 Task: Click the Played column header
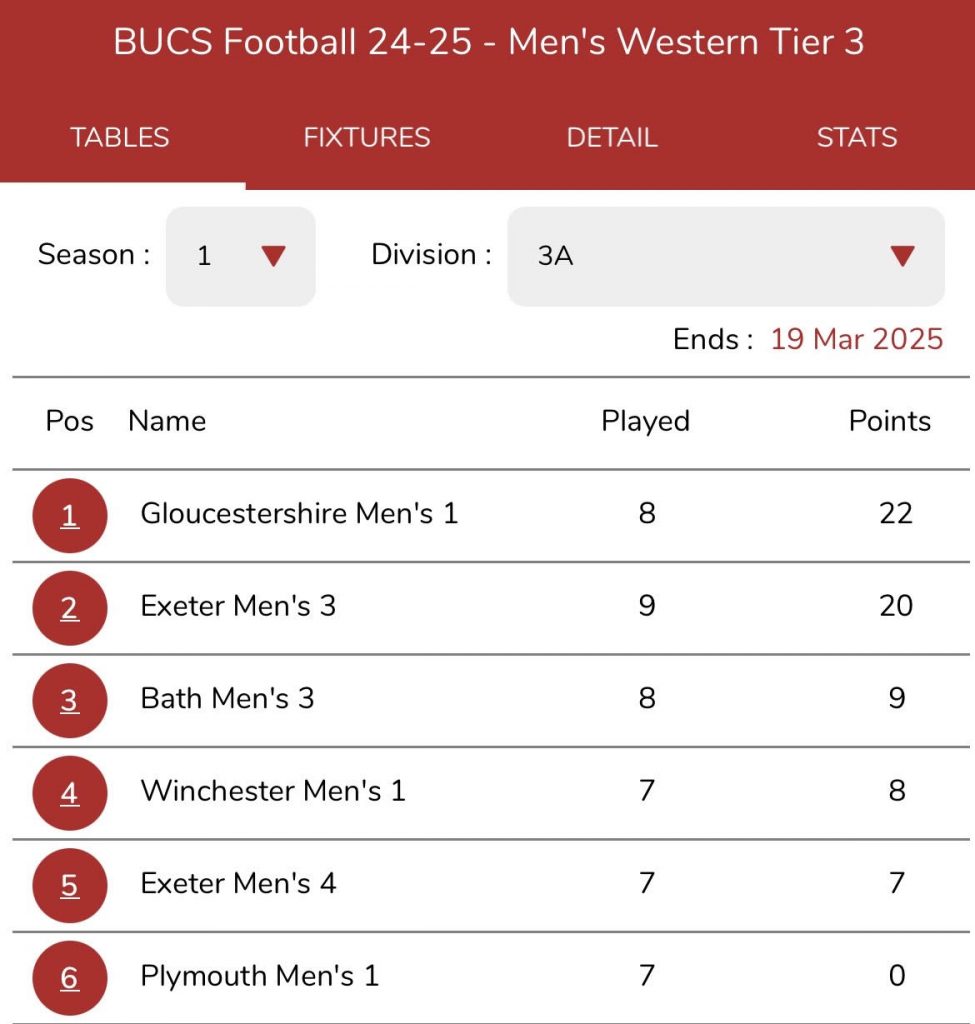click(645, 421)
